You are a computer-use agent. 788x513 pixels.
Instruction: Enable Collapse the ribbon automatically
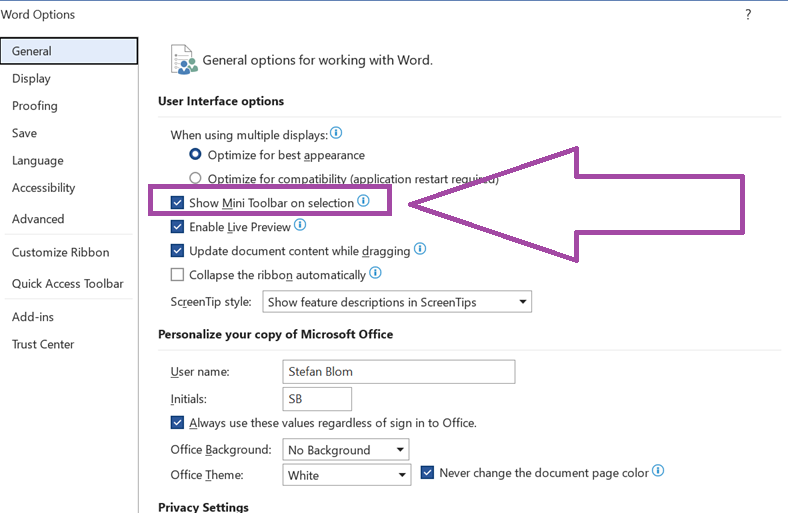pos(177,274)
